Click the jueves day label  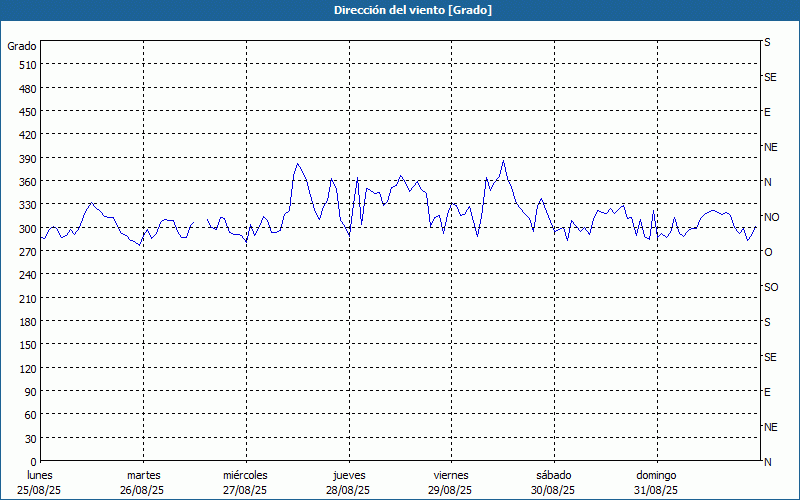[349, 475]
